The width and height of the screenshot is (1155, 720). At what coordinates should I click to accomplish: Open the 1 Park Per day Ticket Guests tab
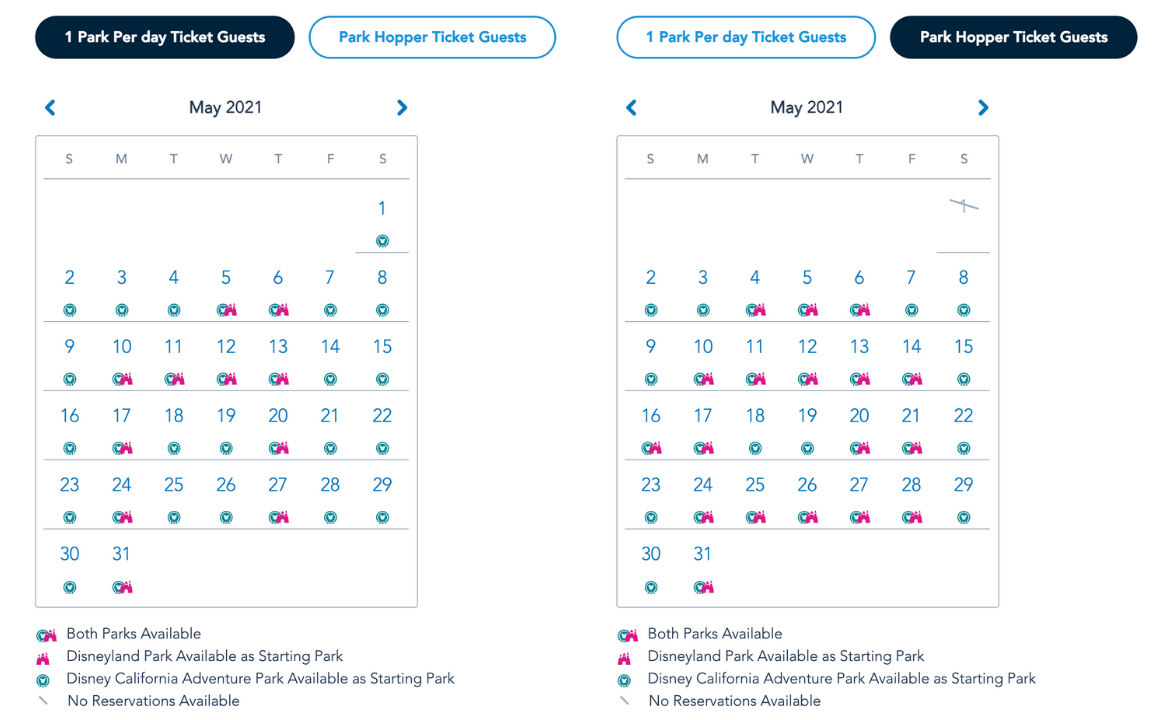(x=164, y=37)
